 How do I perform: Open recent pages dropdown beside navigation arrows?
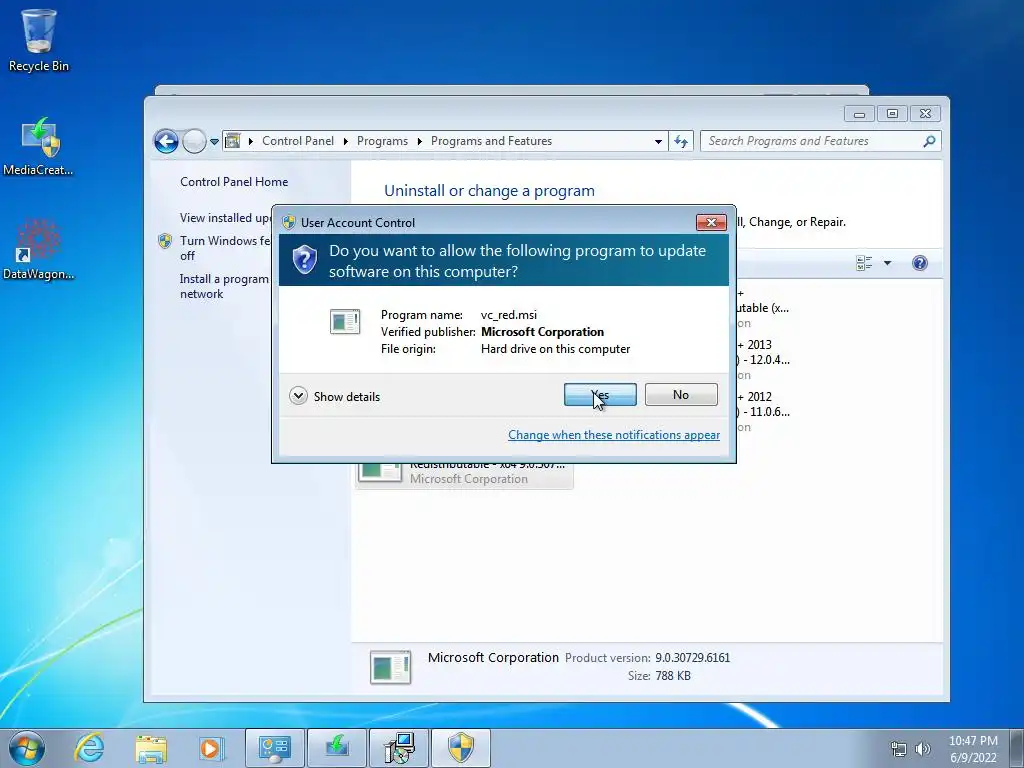click(x=214, y=141)
